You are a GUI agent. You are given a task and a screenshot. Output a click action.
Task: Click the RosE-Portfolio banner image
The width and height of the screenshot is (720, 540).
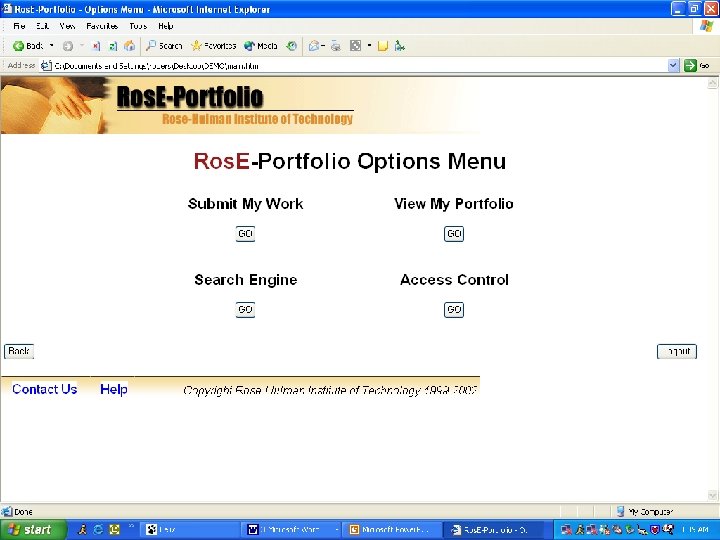(x=239, y=105)
